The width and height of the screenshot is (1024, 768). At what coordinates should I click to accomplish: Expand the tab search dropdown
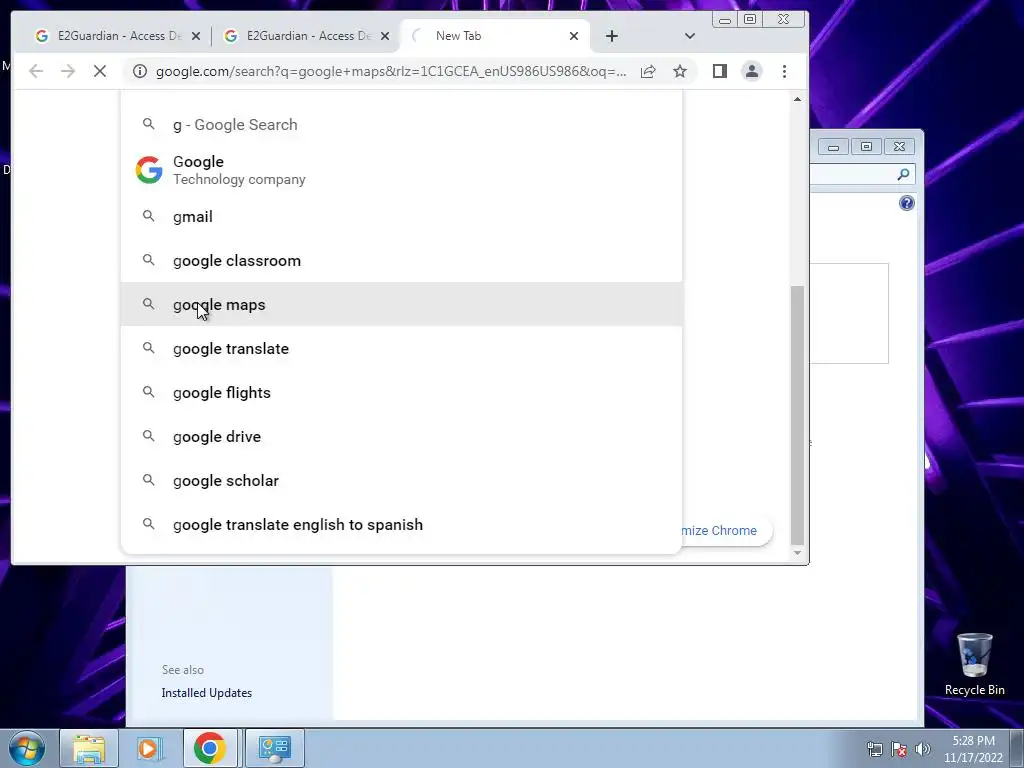tap(690, 36)
